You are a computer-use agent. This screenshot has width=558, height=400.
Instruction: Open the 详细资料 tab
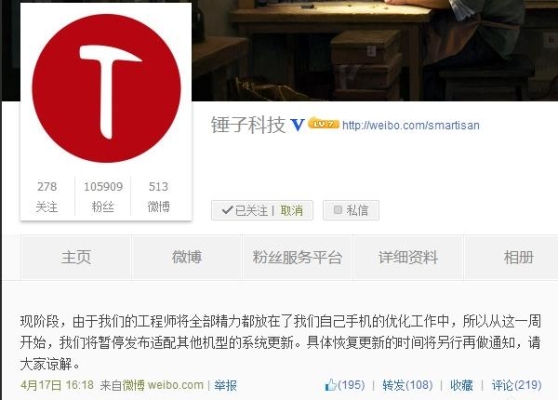pyautogui.click(x=408, y=257)
